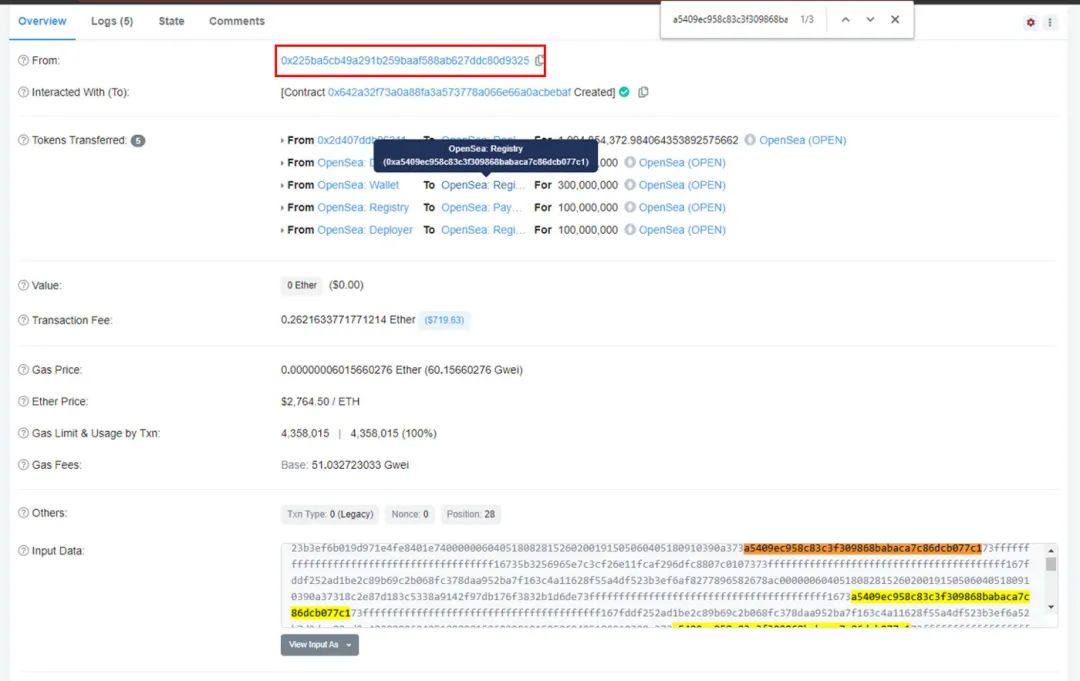Click the $719.63 transaction fee badge
The height and width of the screenshot is (681, 1080).
coord(445,321)
